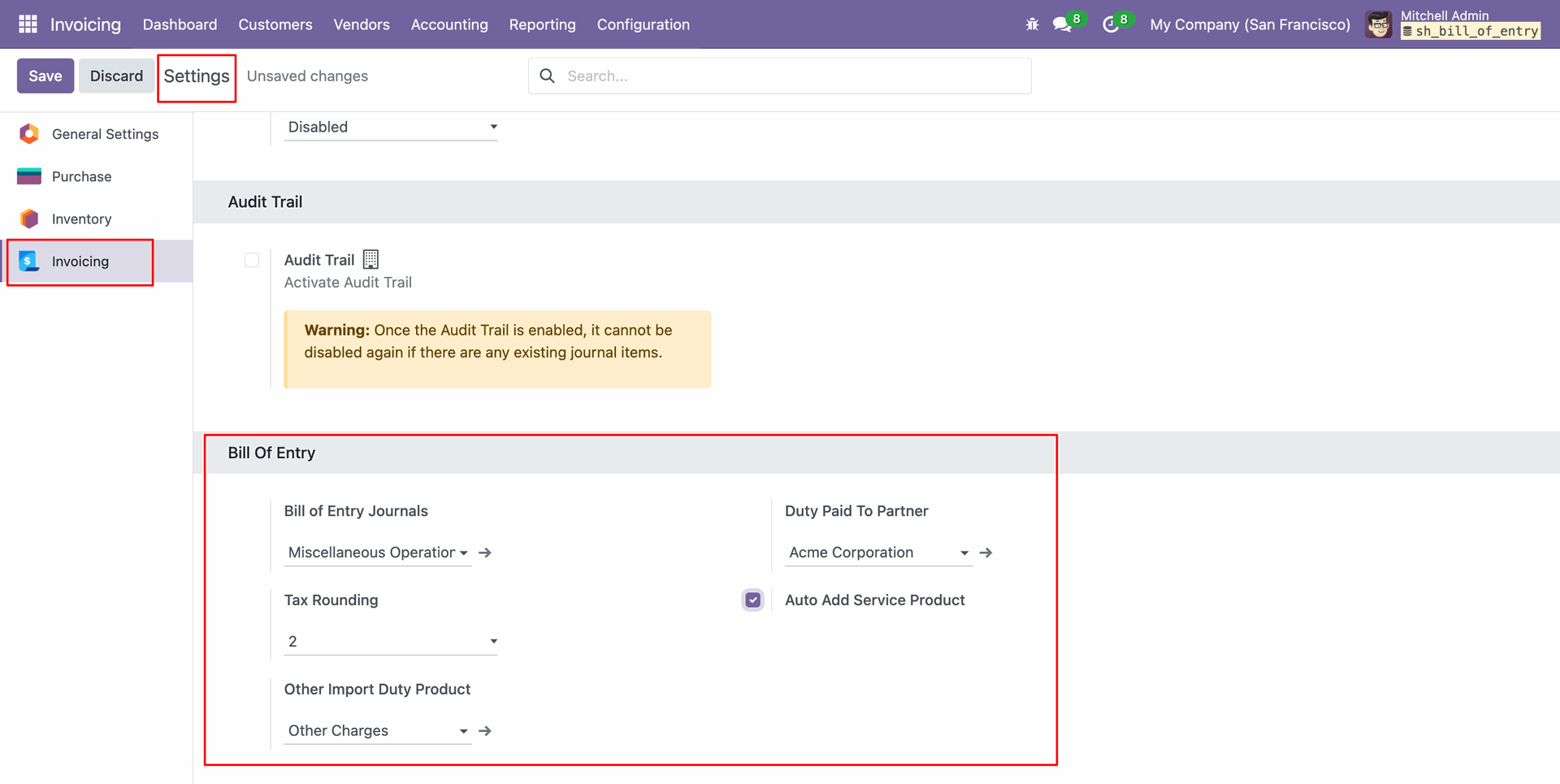1560x784 pixels.
Task: Open the Duty Paid To Partner dropdown
Action: (x=877, y=552)
